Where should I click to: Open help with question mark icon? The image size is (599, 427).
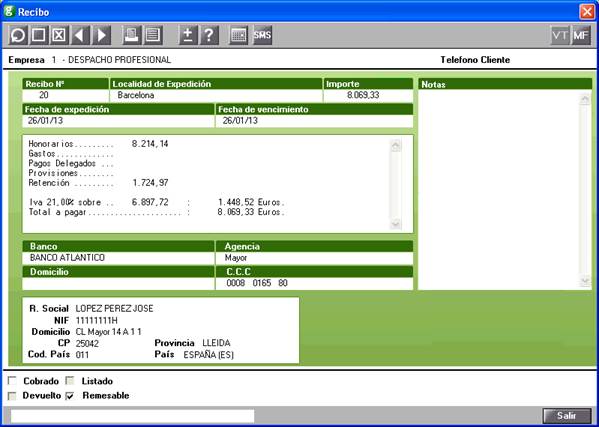point(209,36)
